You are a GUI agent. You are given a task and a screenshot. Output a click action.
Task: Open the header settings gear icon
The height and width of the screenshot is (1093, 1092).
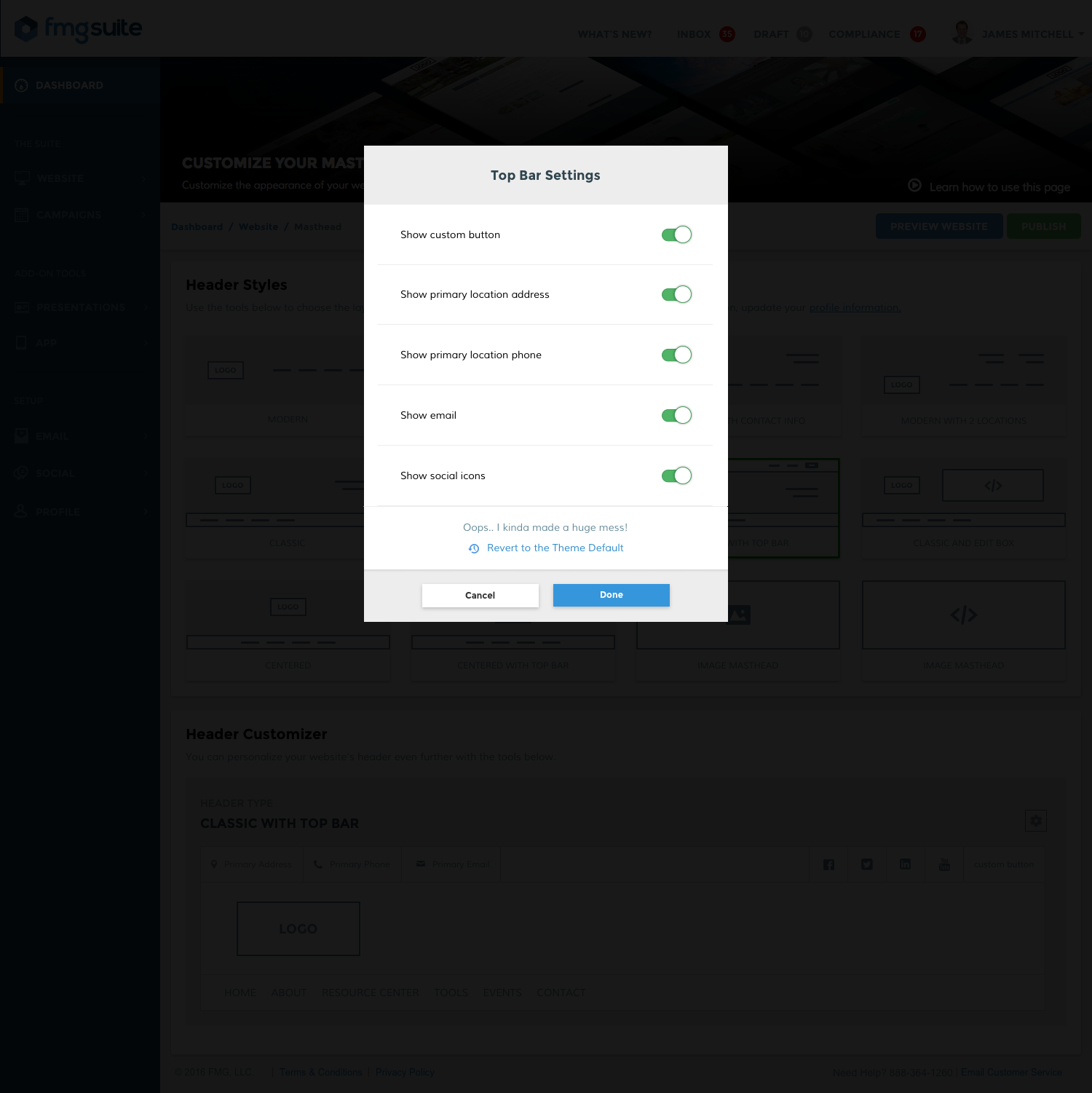pyautogui.click(x=1035, y=821)
